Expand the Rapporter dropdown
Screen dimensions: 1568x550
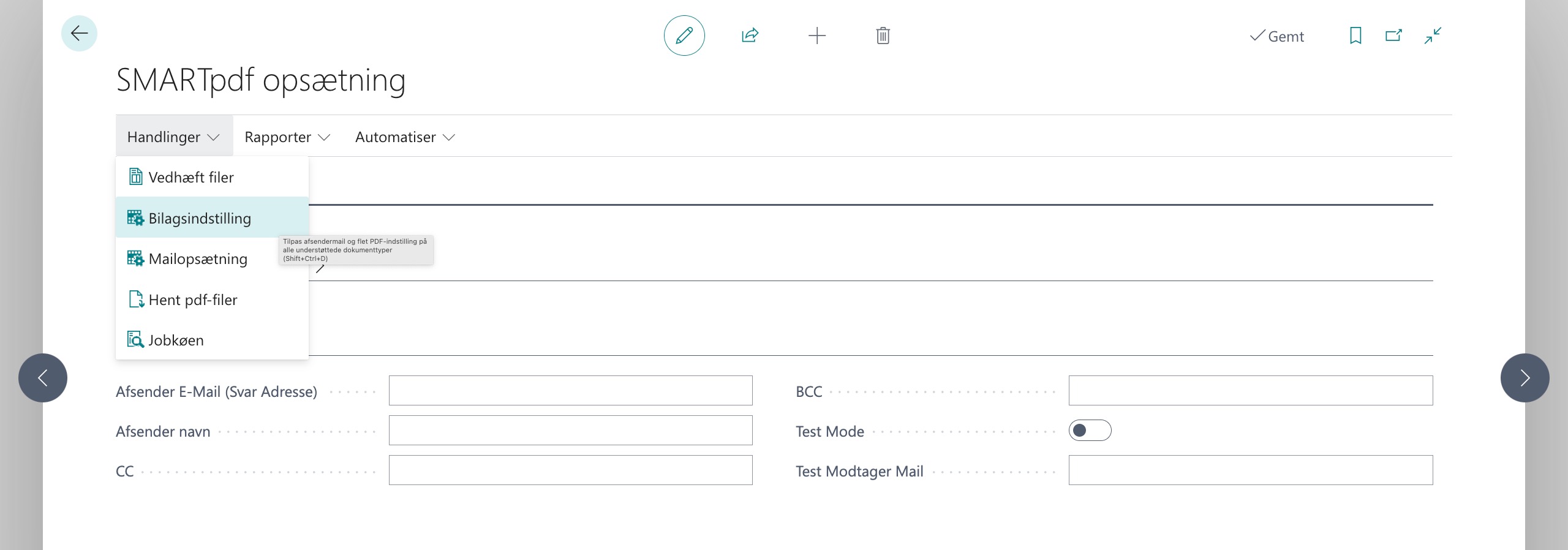[x=287, y=137]
